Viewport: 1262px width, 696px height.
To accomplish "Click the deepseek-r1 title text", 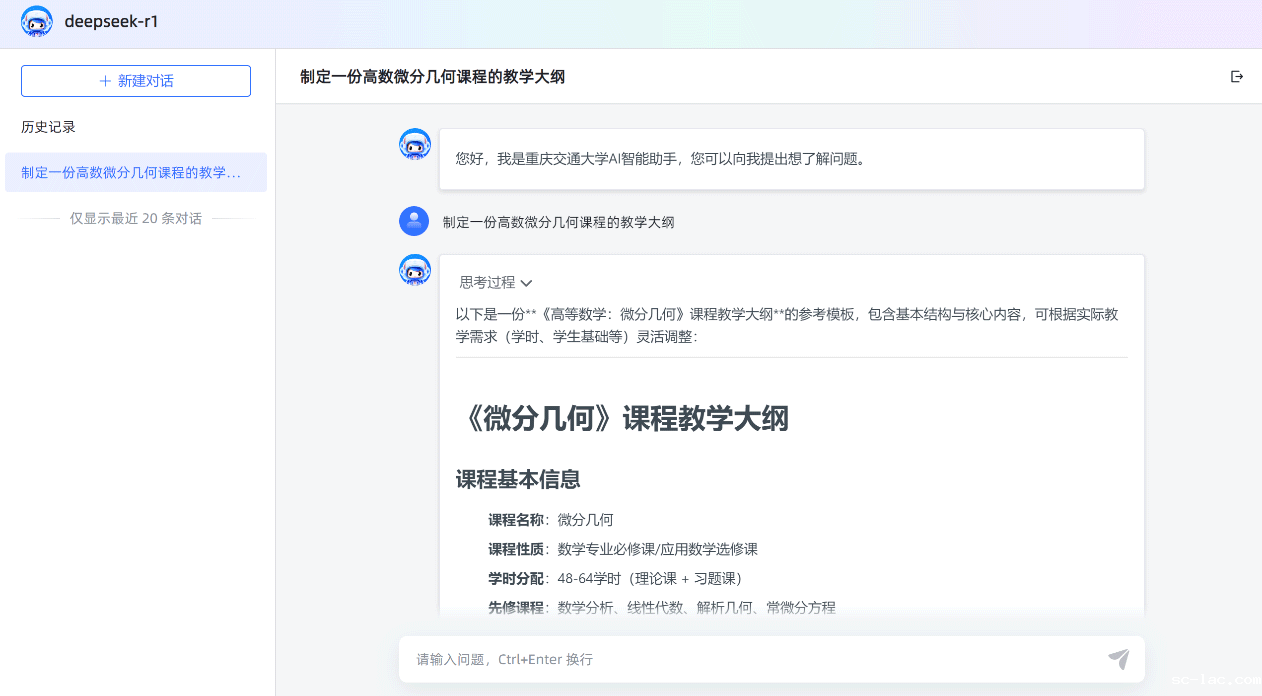I will (x=111, y=22).
